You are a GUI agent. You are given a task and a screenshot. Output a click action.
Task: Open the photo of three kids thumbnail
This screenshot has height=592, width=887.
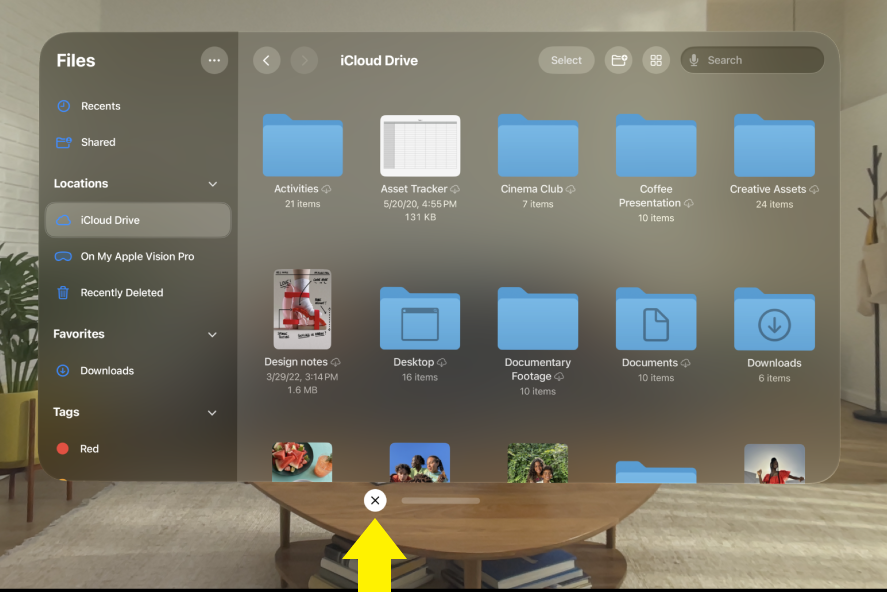click(x=420, y=462)
